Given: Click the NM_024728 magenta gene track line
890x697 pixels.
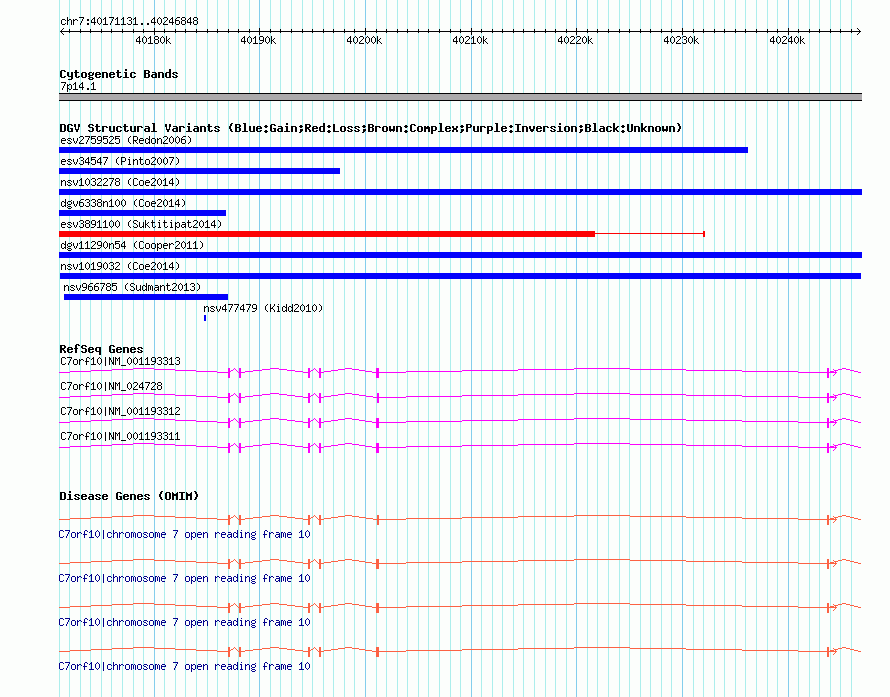Looking at the screenshot, I should 460,397.
